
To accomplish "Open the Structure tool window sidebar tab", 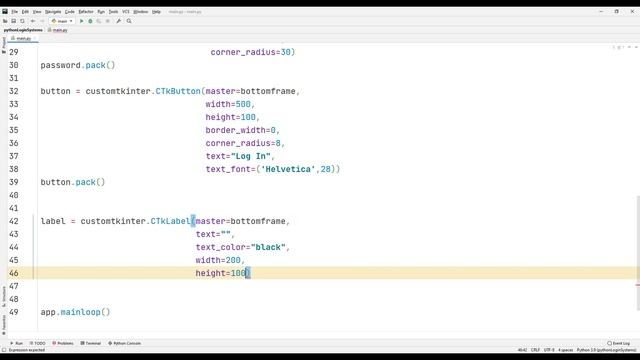I will [4, 297].
